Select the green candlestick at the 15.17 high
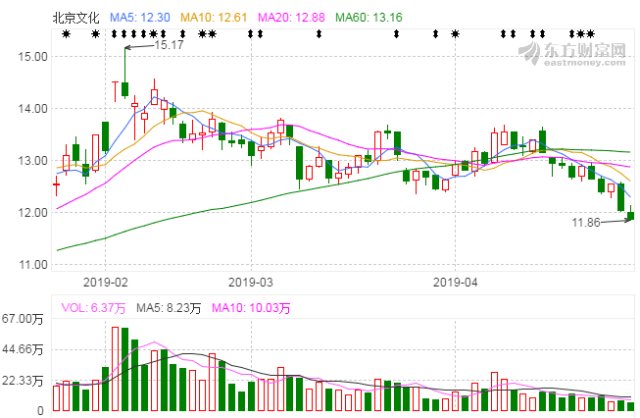This screenshot has width=640, height=418. (x=125, y=89)
